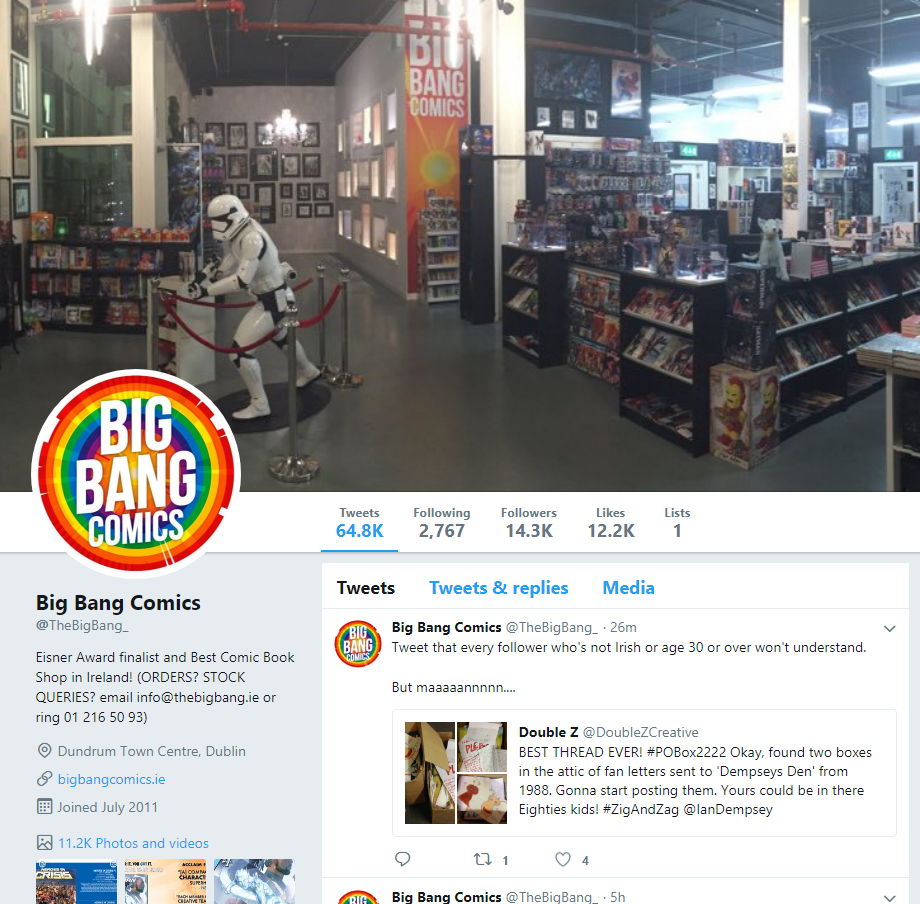The width and height of the screenshot is (920, 904).
Task: View the 14.3K Followers
Action: click(529, 523)
